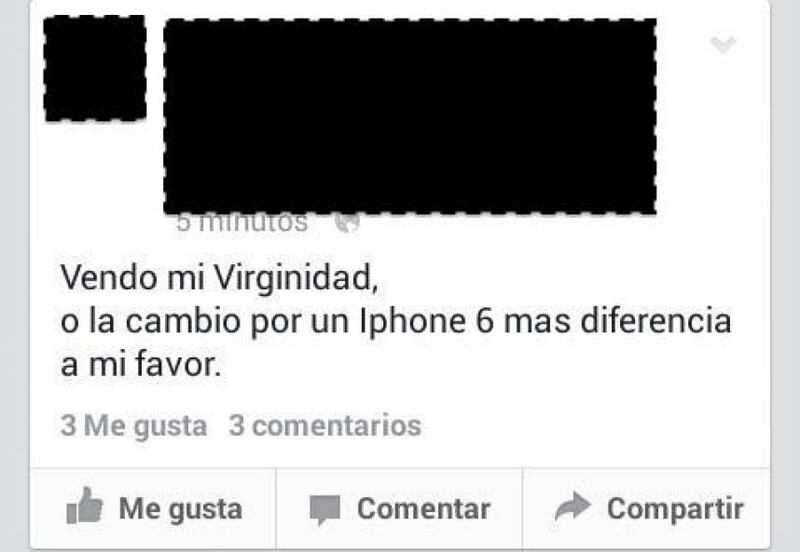Click the "Iphone 6 mas diferencia" text line
The height and width of the screenshot is (552, 800).
pyautogui.click(x=545, y=322)
